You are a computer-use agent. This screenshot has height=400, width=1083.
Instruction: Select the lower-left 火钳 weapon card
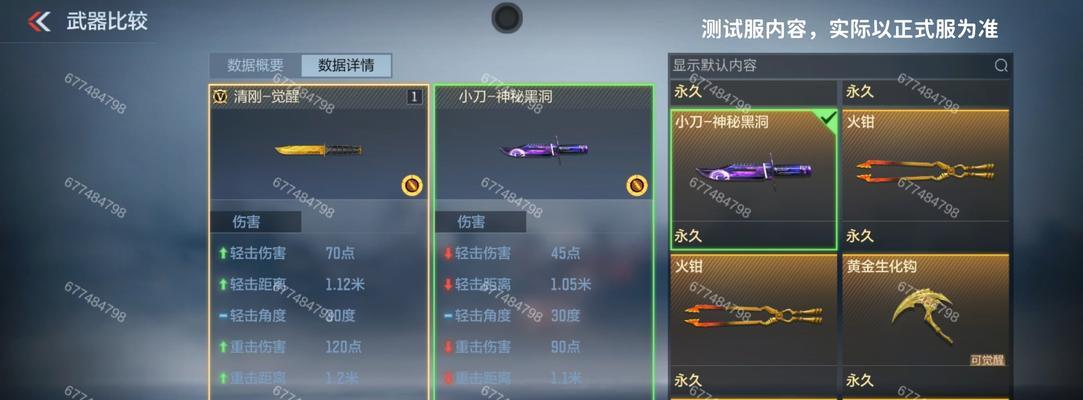coord(754,323)
